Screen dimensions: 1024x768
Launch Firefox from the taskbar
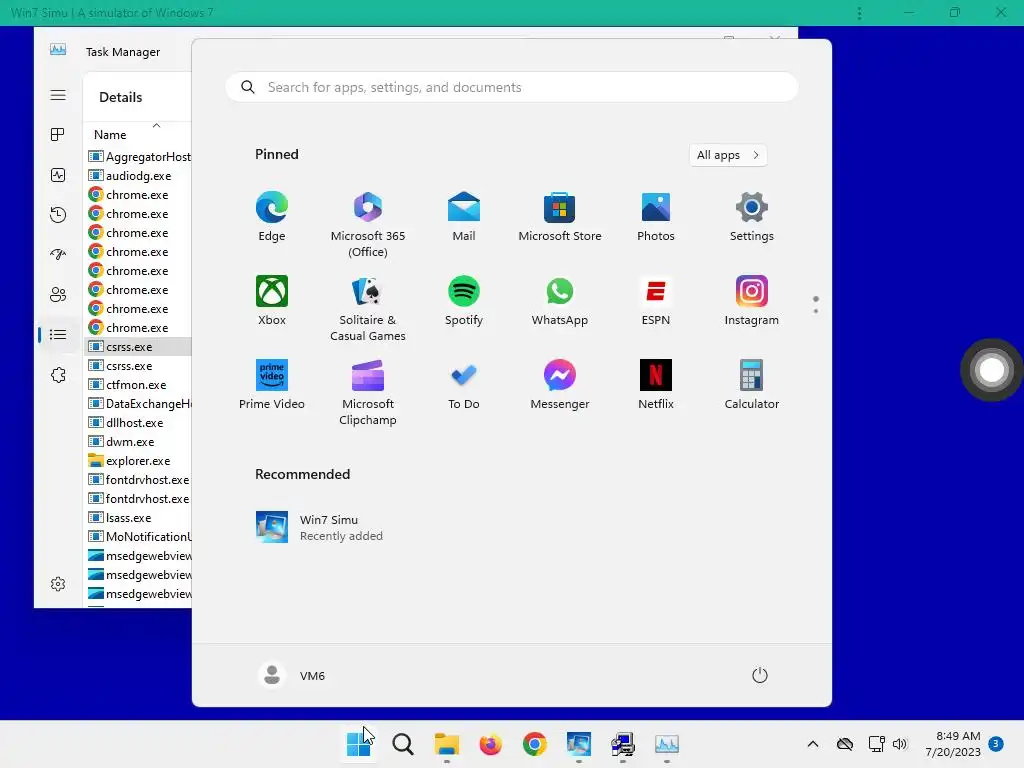tap(490, 744)
